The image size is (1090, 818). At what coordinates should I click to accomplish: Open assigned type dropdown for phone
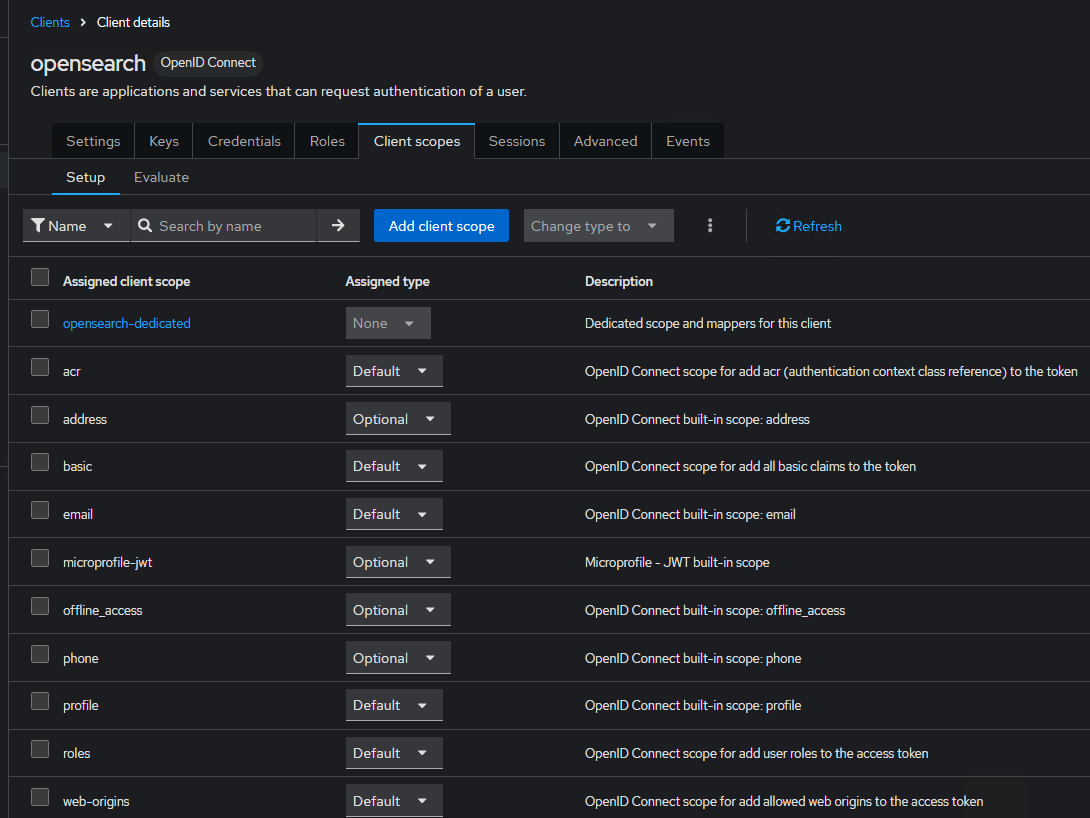coord(398,658)
